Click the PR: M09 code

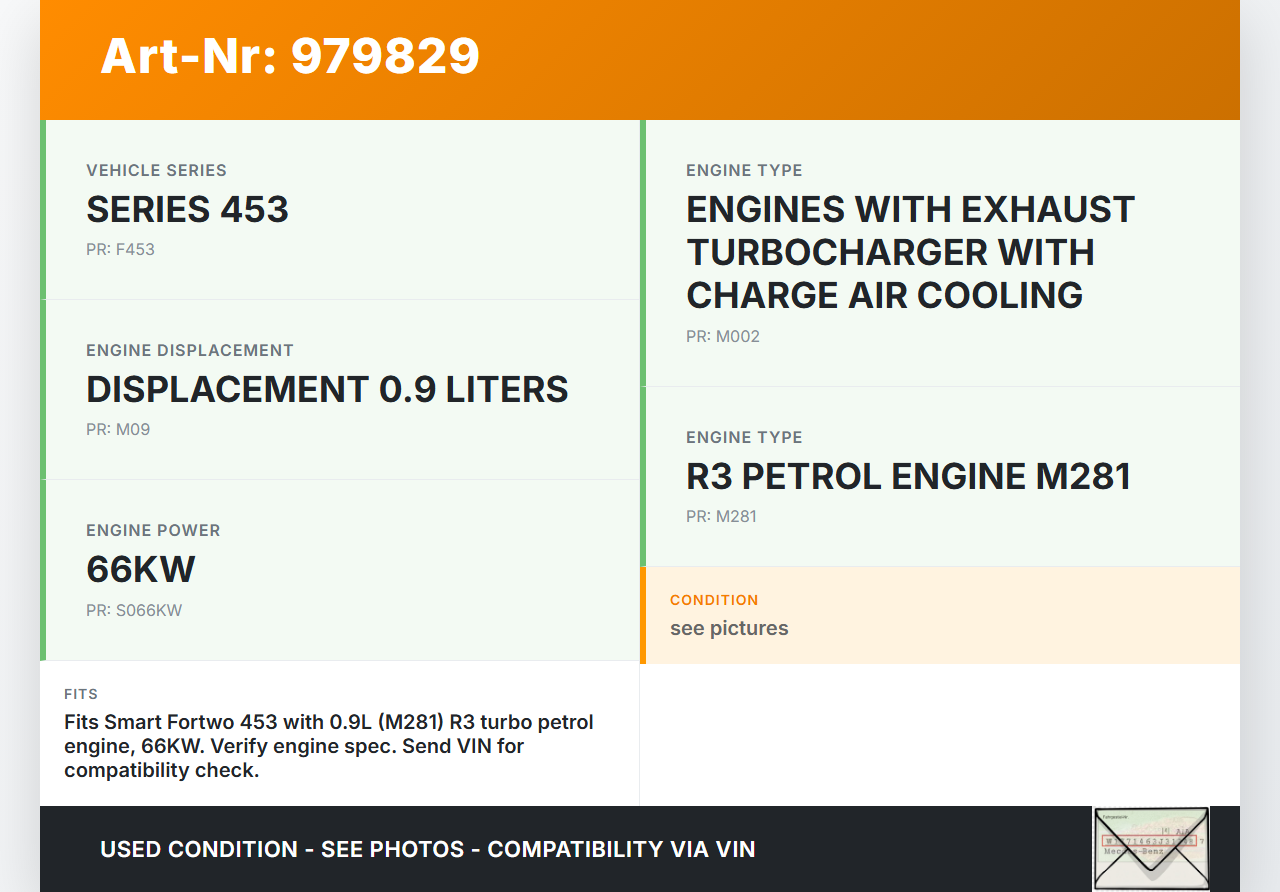tap(118, 430)
